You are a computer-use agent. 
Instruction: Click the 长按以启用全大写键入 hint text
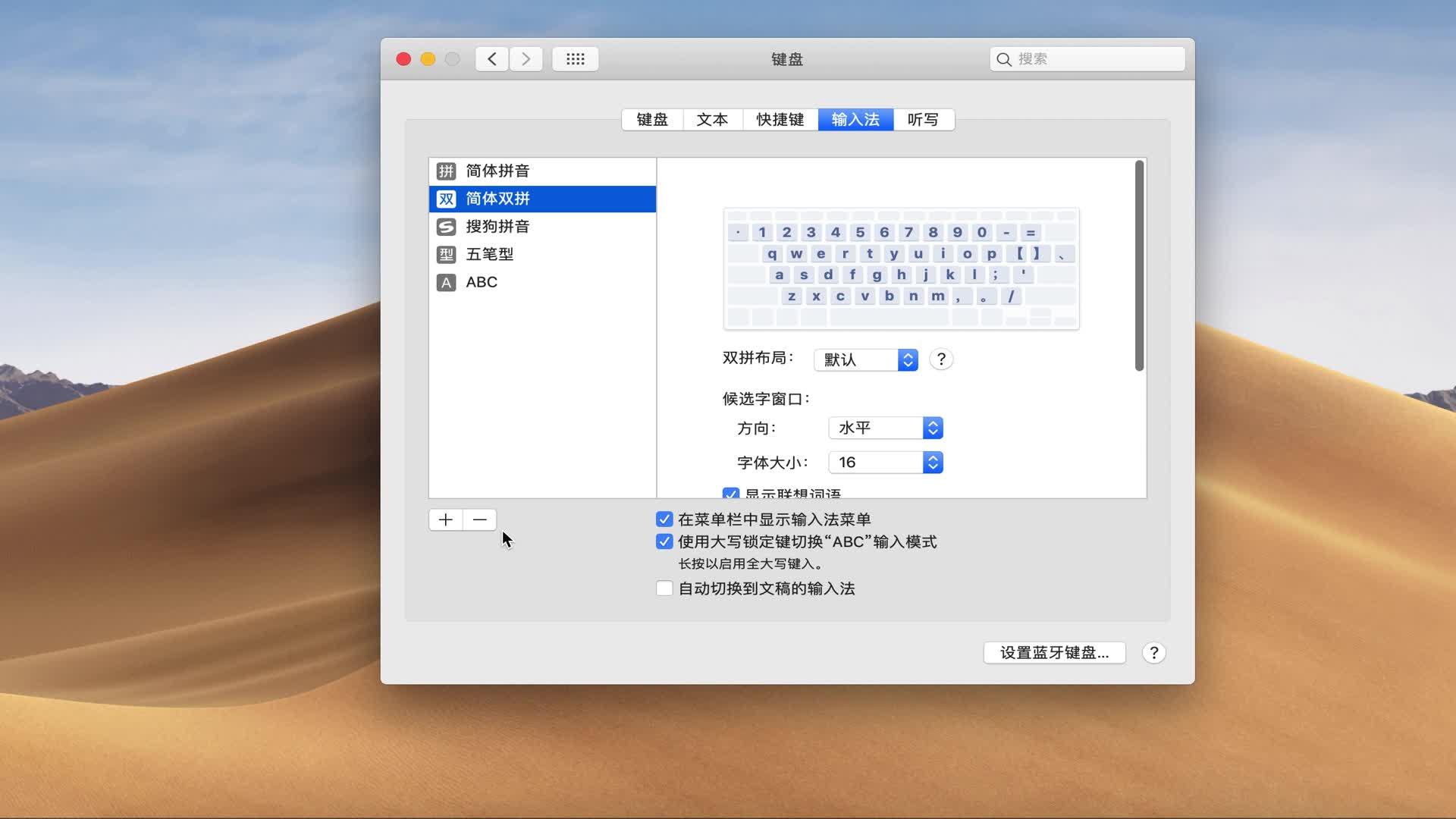751,564
